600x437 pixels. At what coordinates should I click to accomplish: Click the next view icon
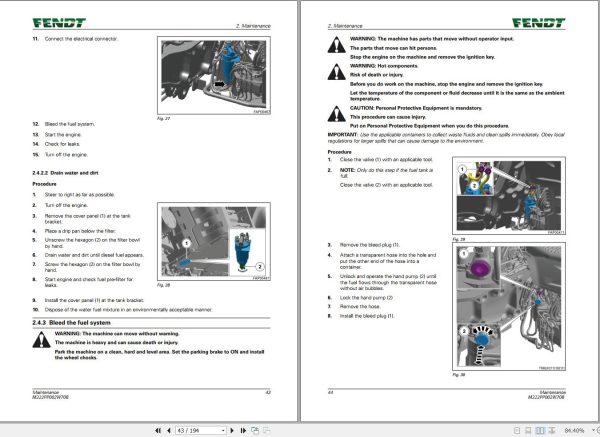click(266, 430)
